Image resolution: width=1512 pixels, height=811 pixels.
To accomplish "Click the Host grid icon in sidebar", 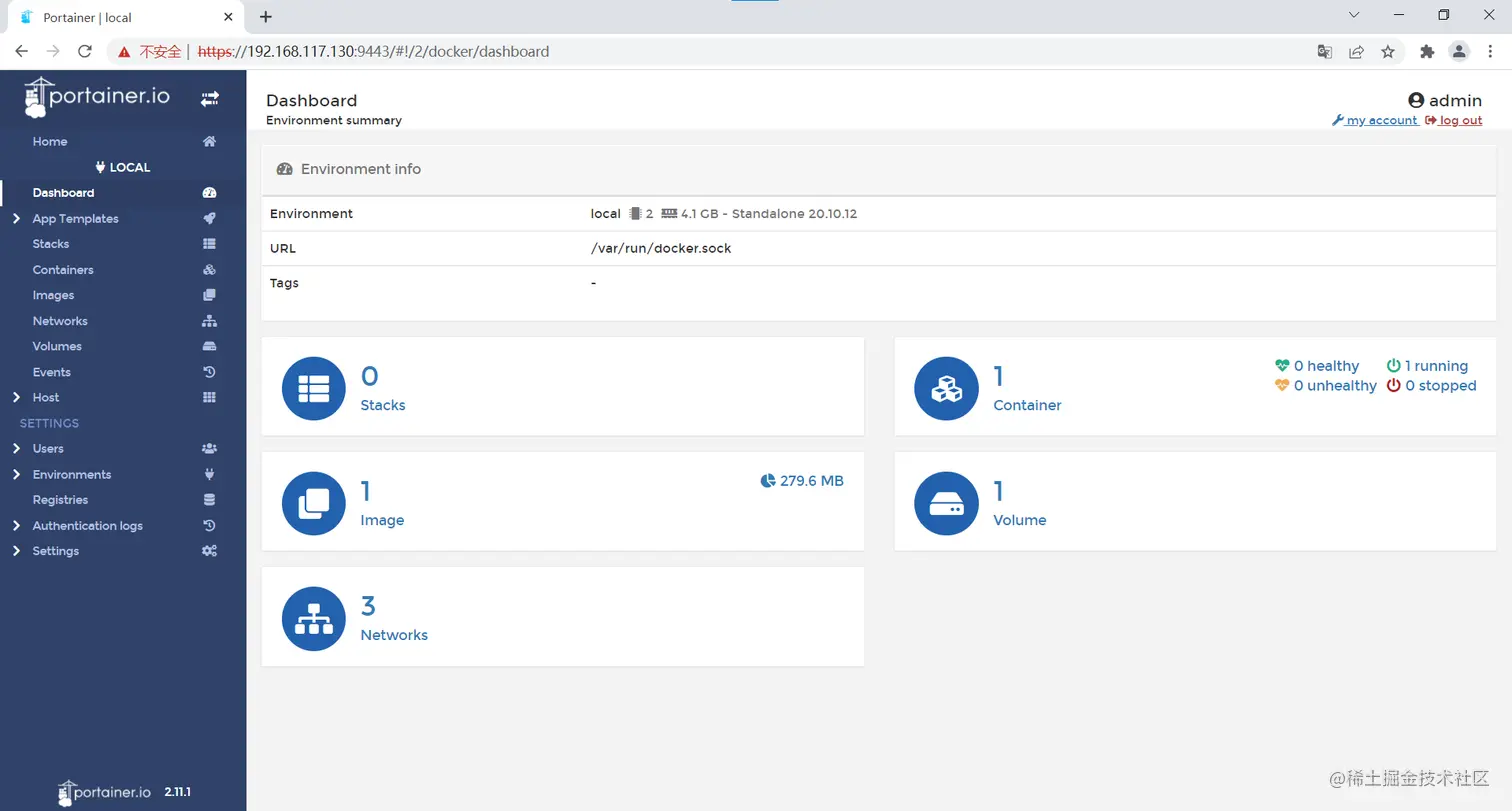I will tap(209, 397).
